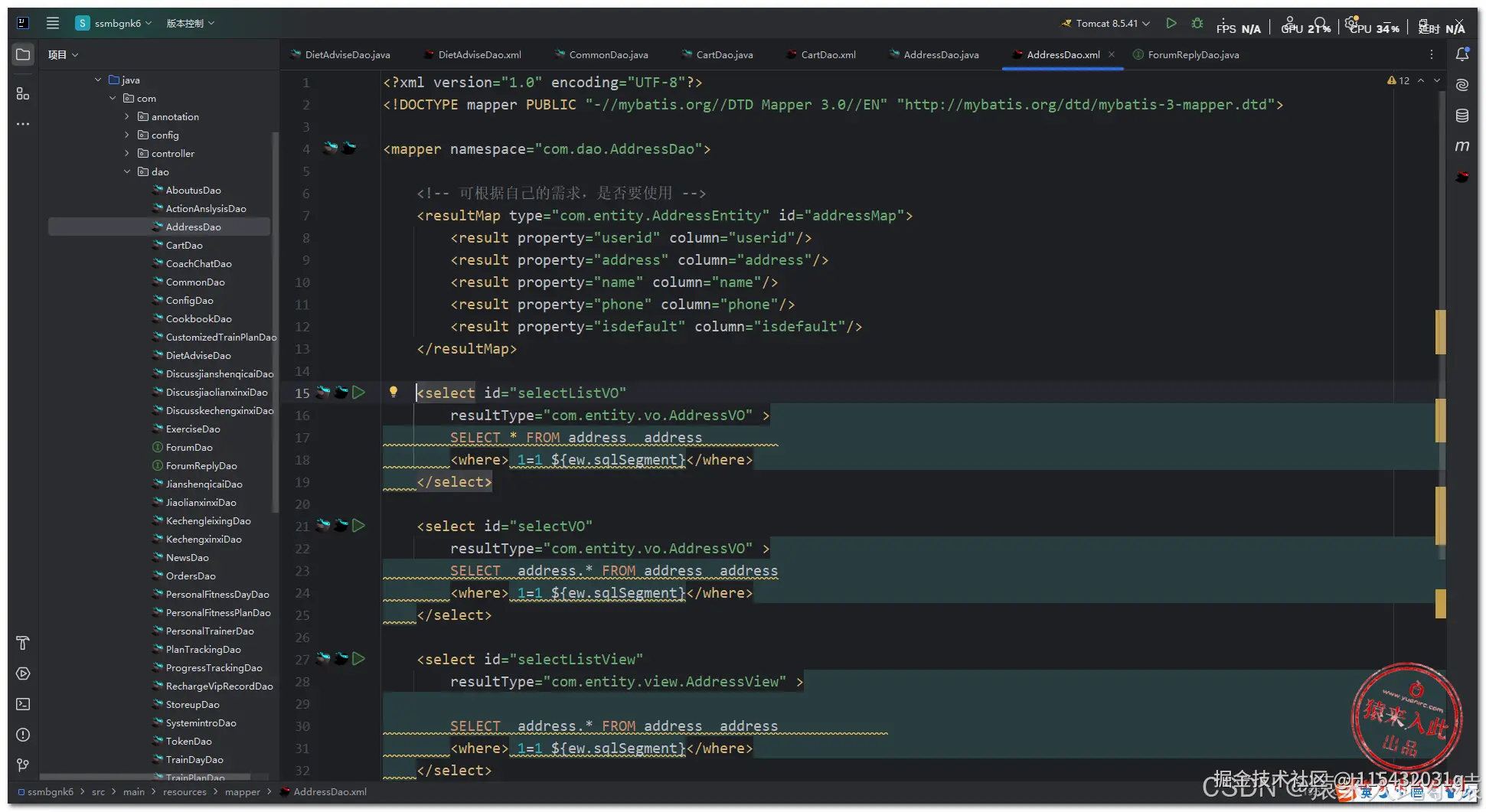This screenshot has height=812, width=1486.
Task: Open the Notifications bell panel
Action: 1462,54
